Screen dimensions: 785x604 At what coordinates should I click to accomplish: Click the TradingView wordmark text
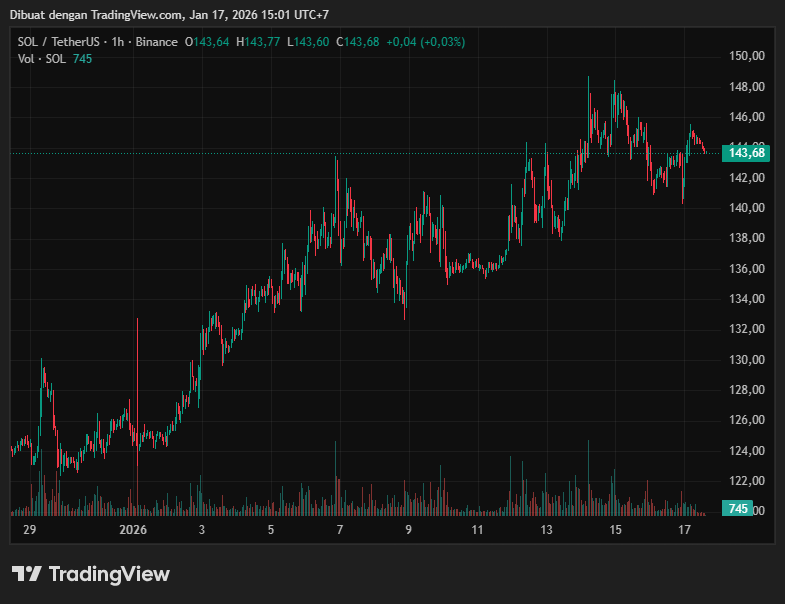[109, 574]
